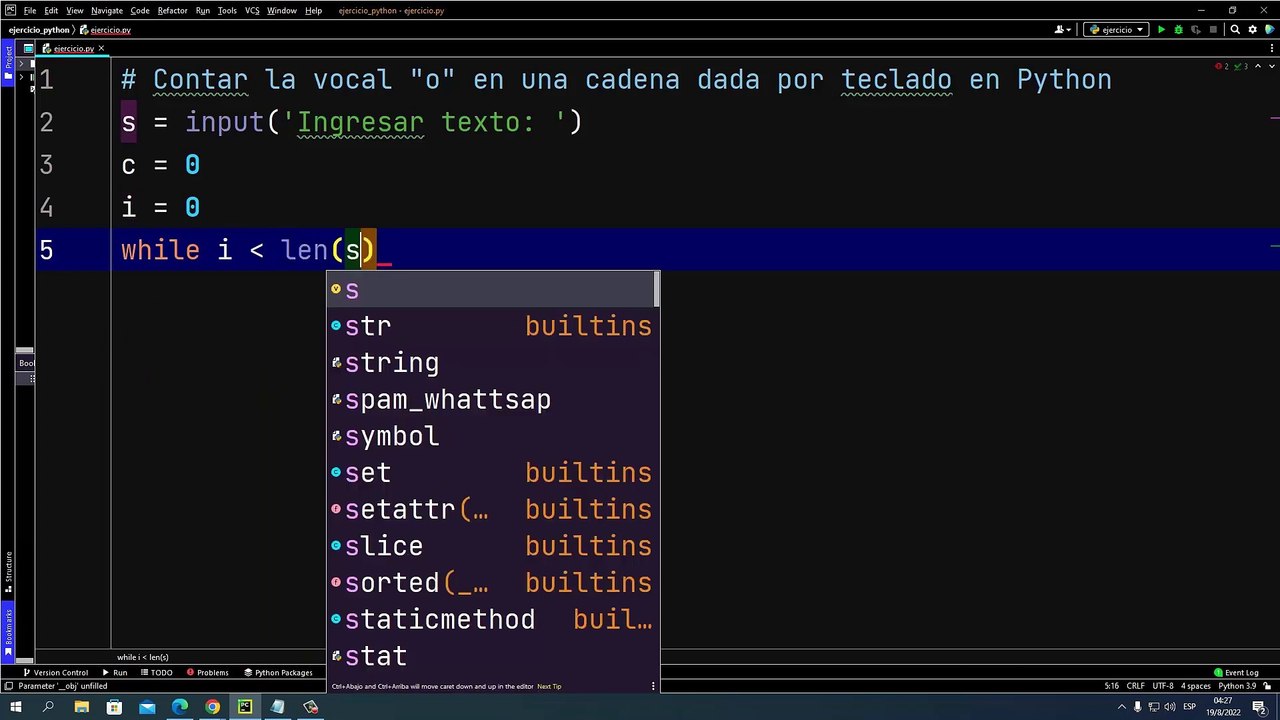The width and height of the screenshot is (1280, 720).
Task: Choose 'slice' completion suggestion
Action: click(491, 546)
